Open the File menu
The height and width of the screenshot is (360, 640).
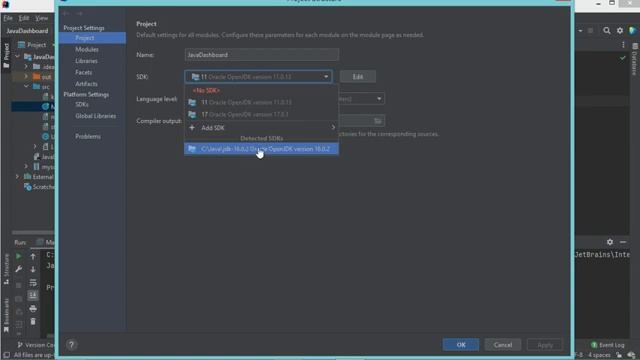coord(8,18)
